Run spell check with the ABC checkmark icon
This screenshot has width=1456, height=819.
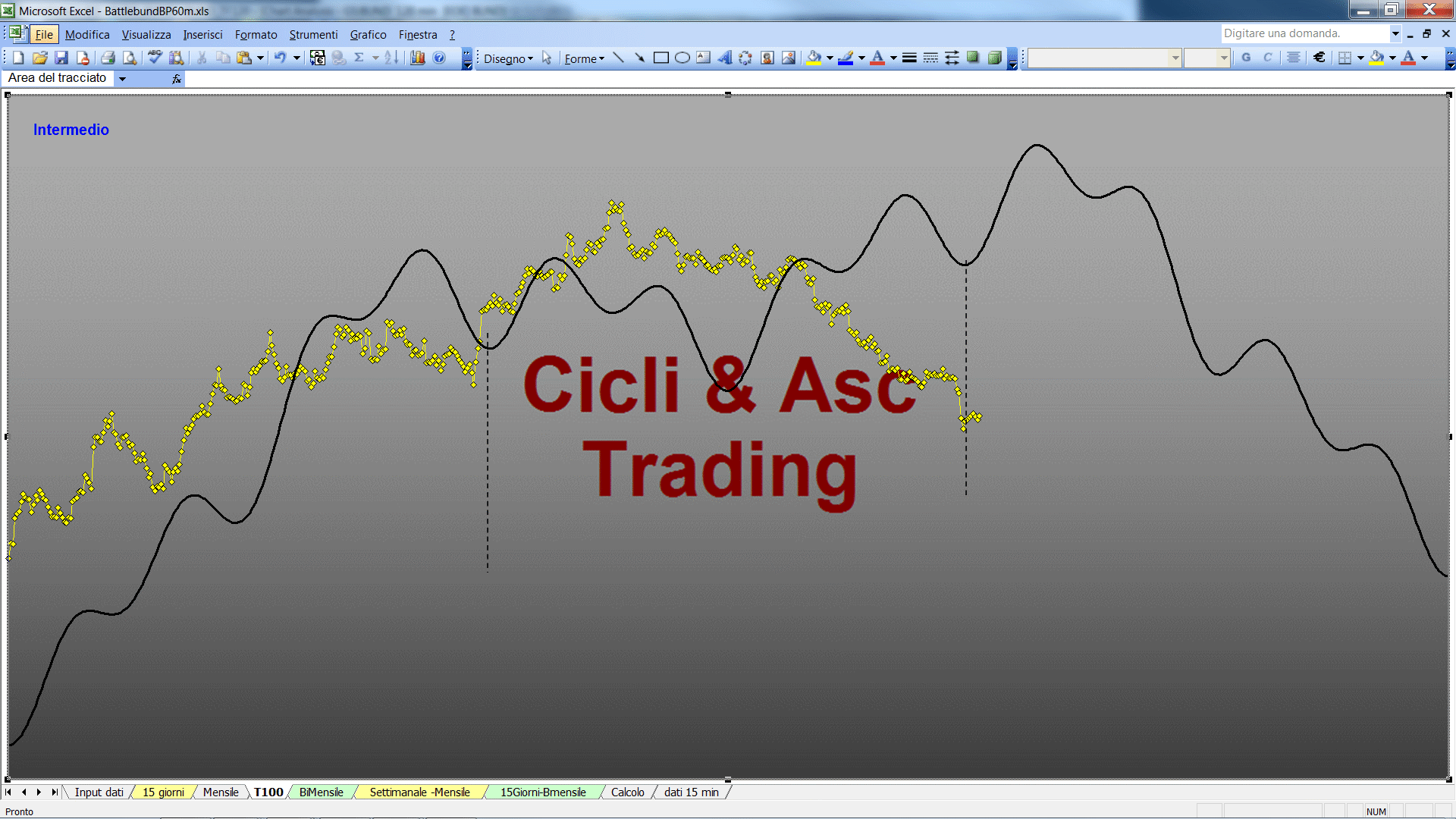[x=155, y=58]
